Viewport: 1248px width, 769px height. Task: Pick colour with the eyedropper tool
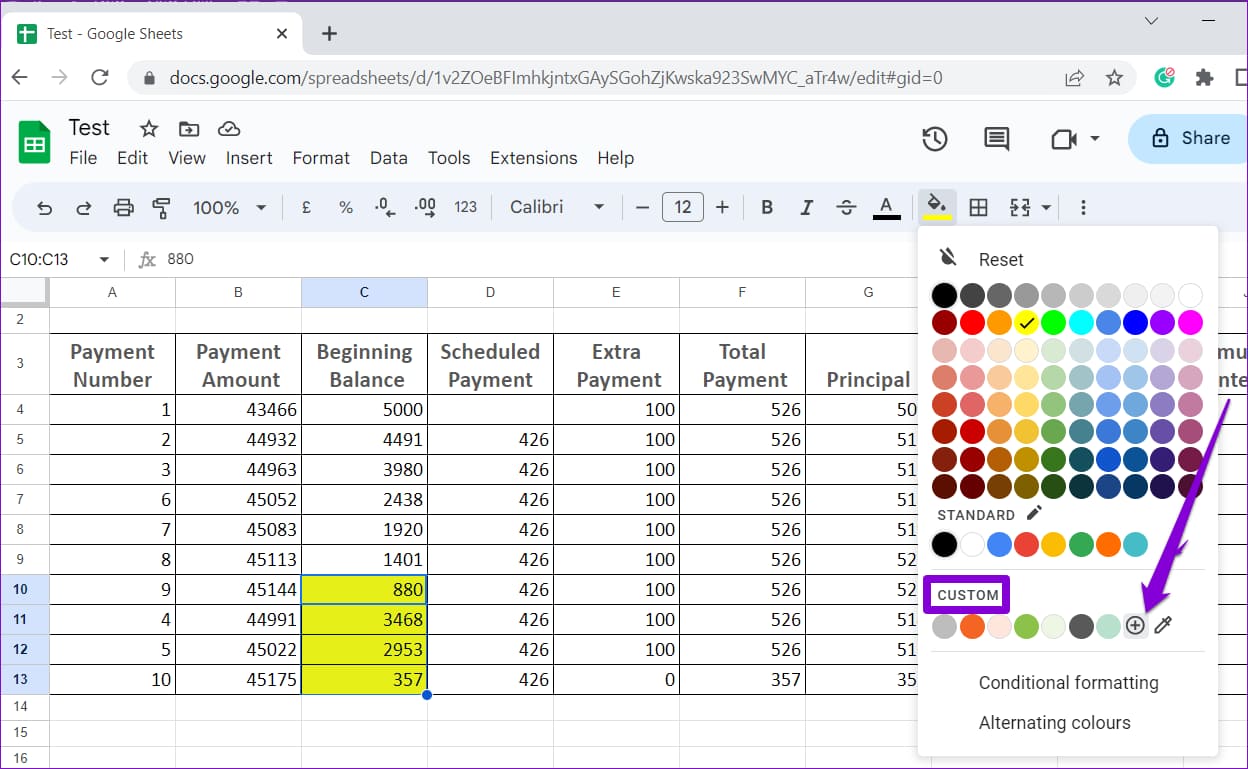[1163, 626]
